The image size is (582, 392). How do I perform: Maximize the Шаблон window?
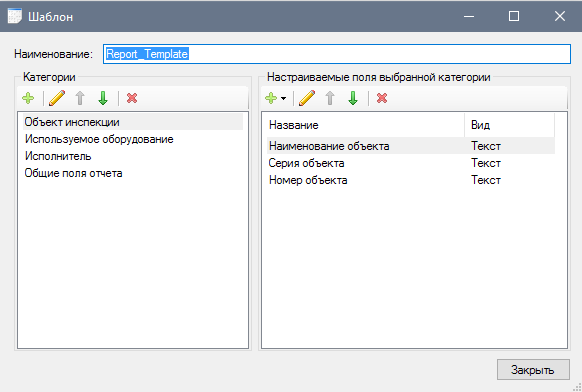(514, 16)
